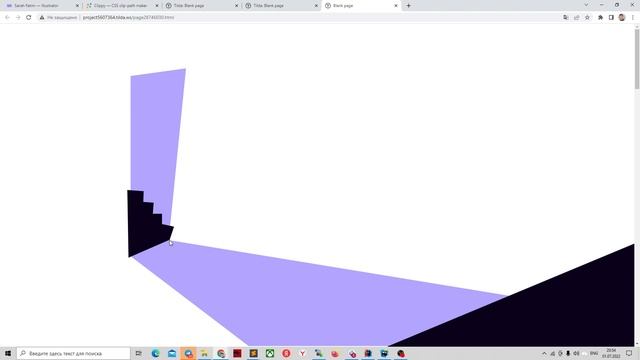The image size is (640, 360).
Task: Open the Chrome profile avatar
Action: (x=622, y=18)
